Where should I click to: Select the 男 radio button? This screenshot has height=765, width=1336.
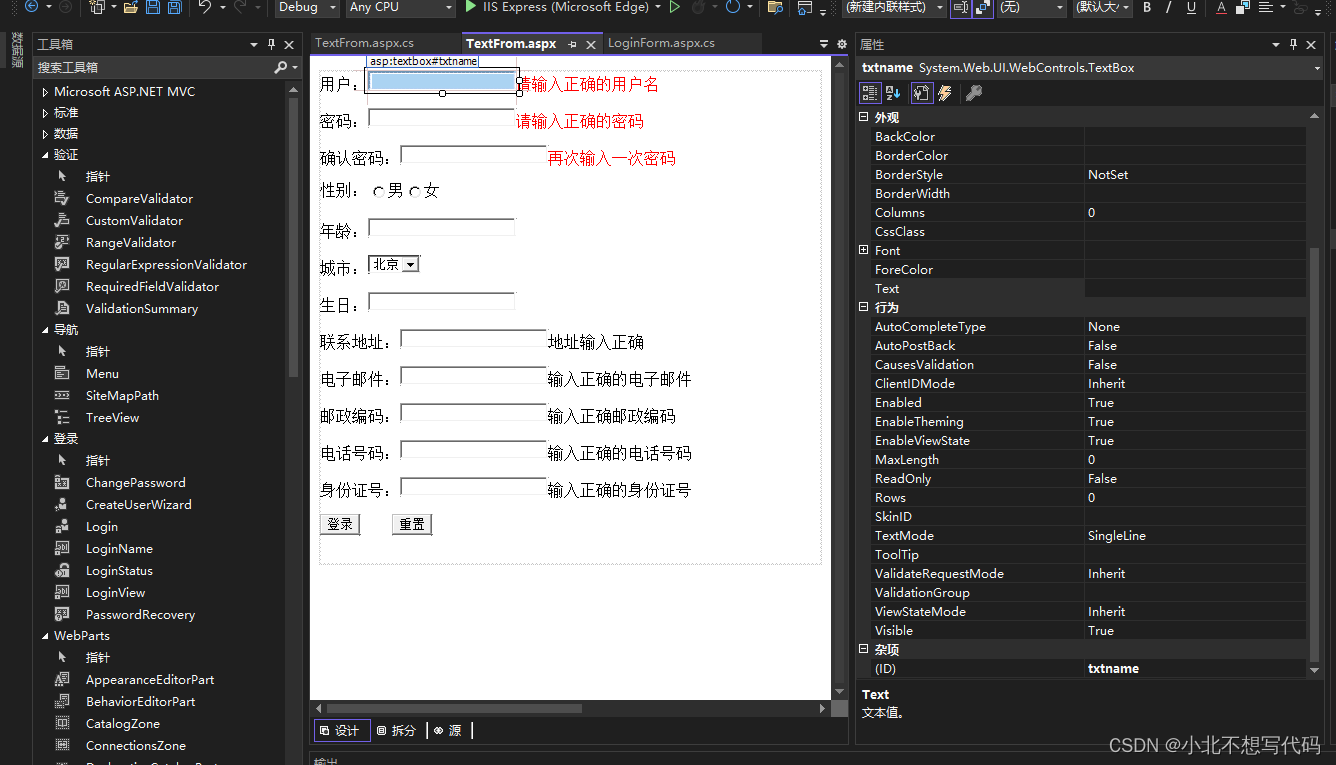click(380, 190)
